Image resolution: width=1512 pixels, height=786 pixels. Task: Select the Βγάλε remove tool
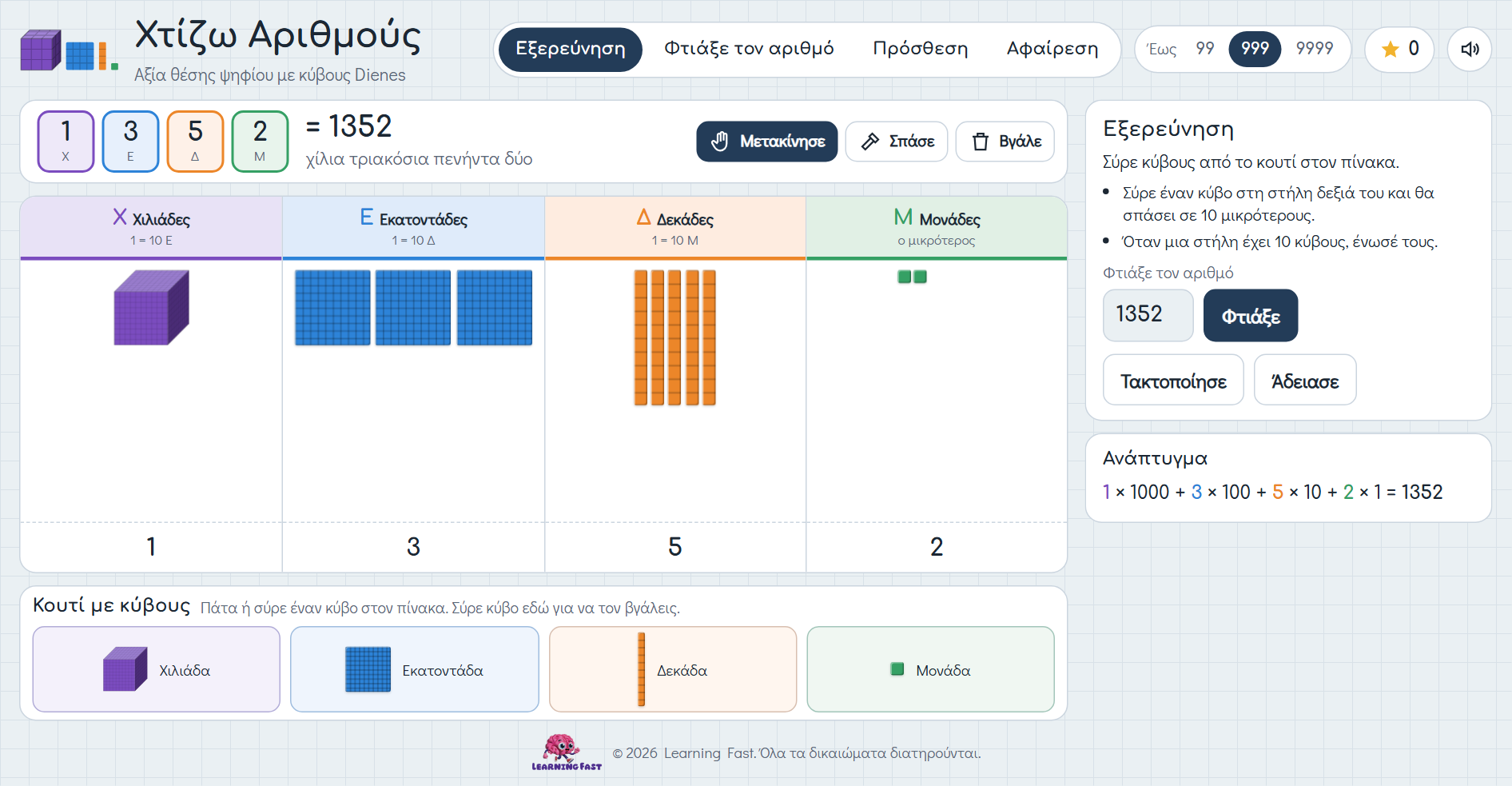coord(1005,142)
